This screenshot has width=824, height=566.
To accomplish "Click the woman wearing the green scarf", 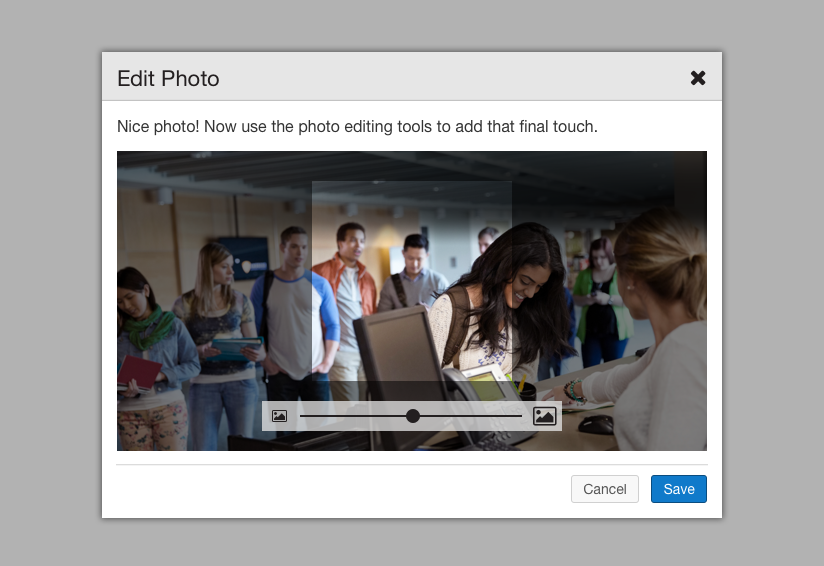I will click(x=148, y=340).
